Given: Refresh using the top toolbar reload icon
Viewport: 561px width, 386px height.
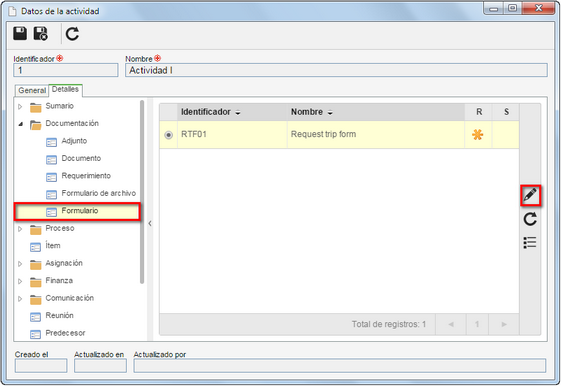Looking at the screenshot, I should [x=72, y=34].
